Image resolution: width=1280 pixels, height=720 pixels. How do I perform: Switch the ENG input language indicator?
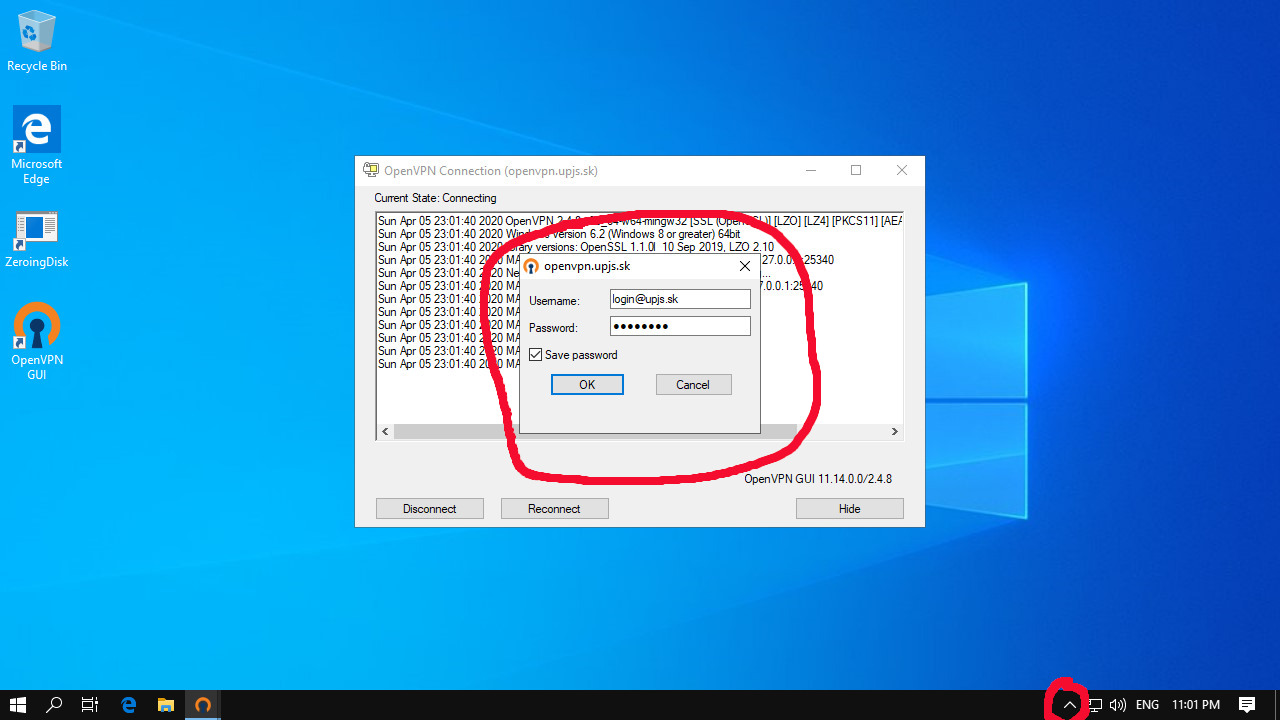(1147, 705)
